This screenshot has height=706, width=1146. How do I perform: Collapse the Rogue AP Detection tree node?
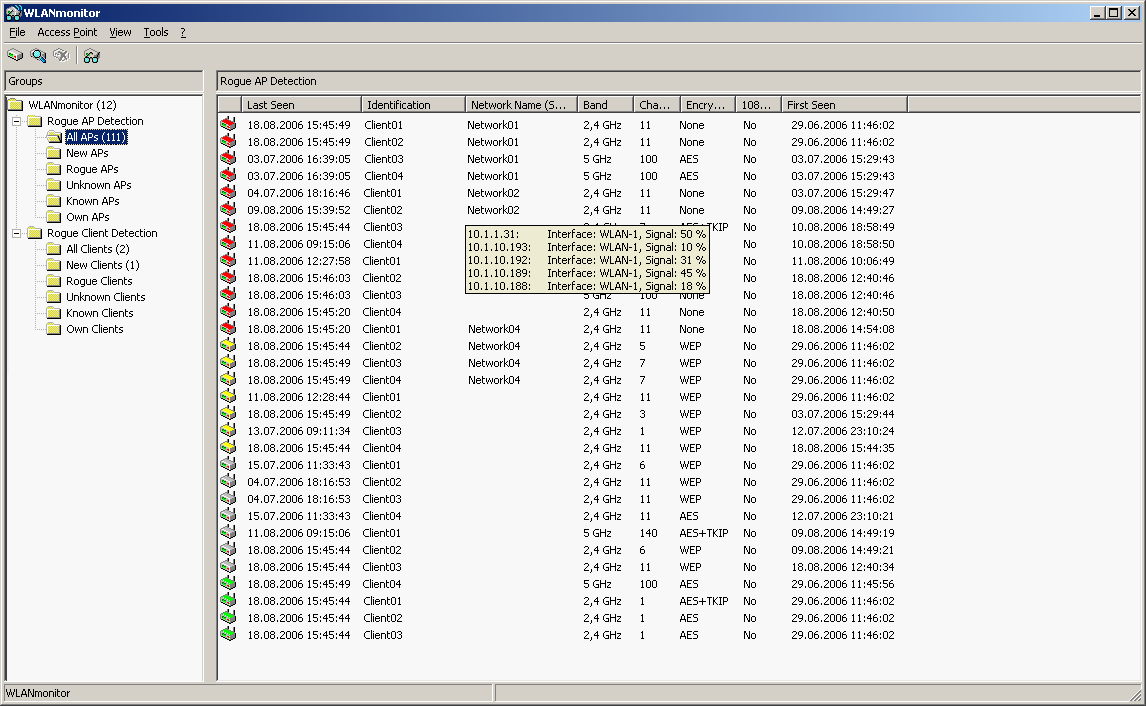(x=17, y=121)
